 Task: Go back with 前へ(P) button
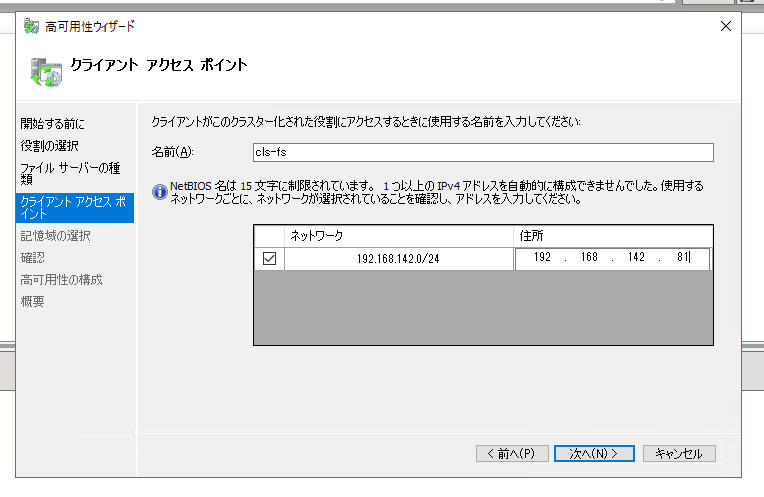[512, 454]
